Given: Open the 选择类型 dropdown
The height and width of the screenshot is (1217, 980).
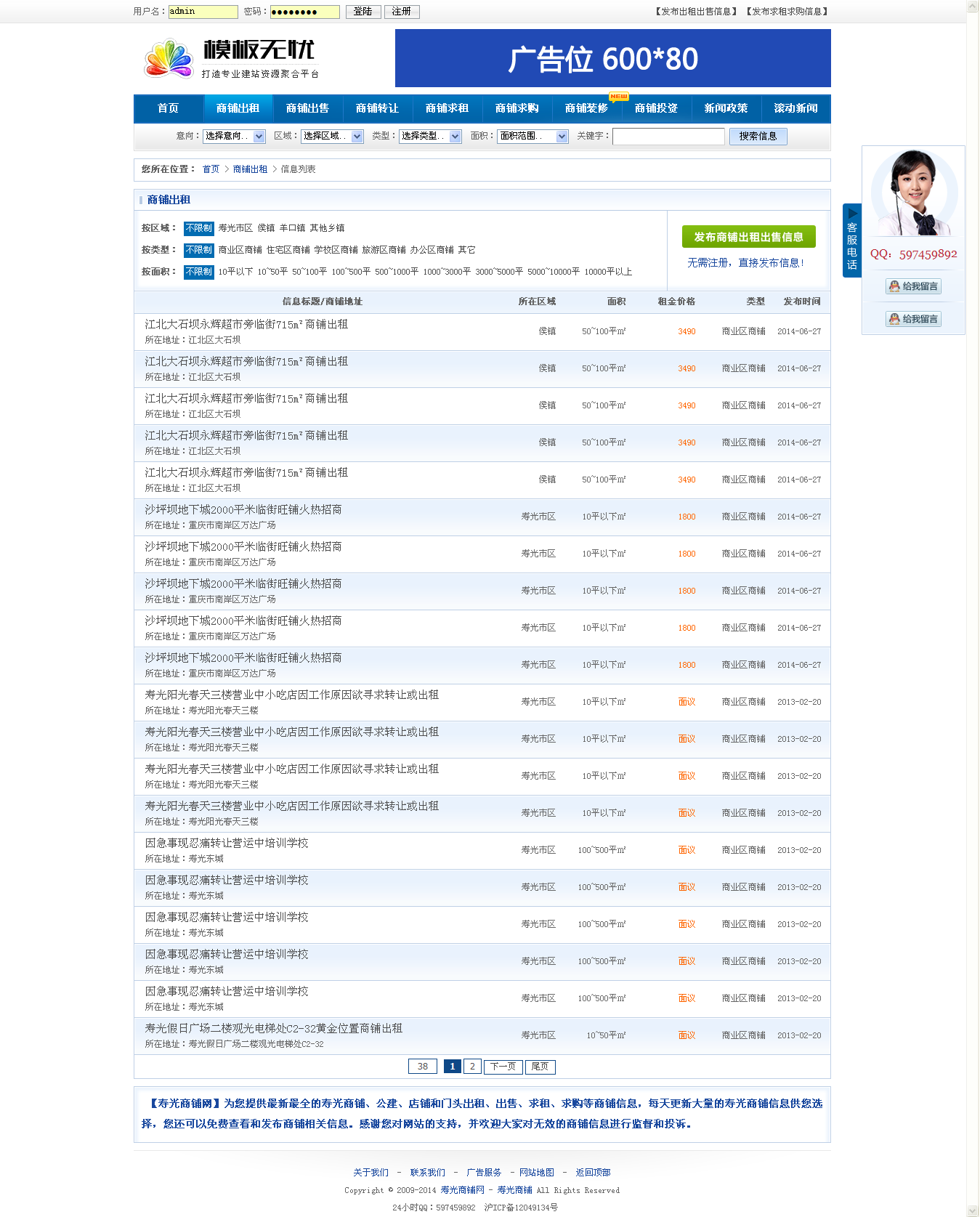Looking at the screenshot, I should pos(430,136).
